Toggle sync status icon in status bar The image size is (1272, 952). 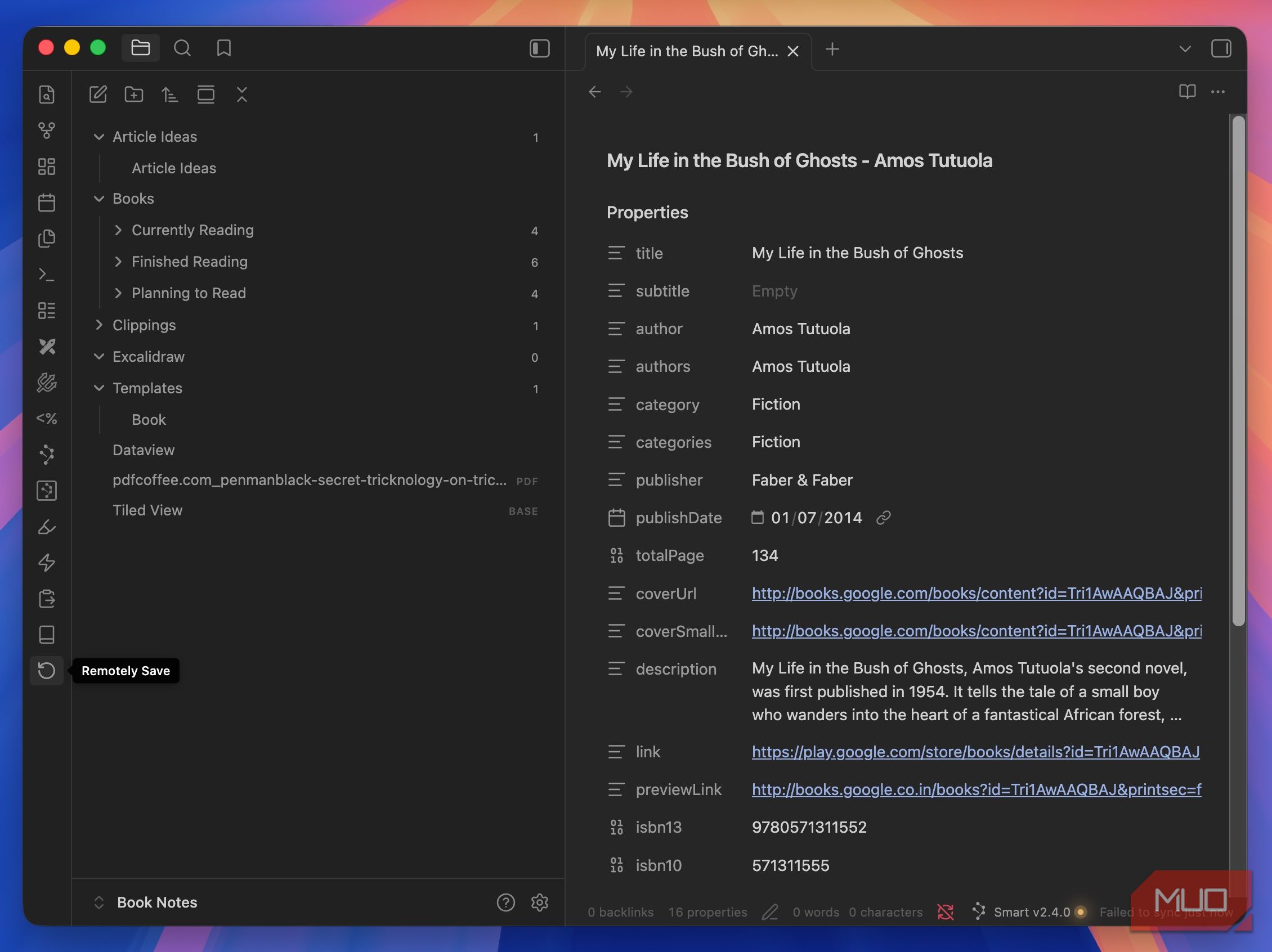[x=946, y=911]
